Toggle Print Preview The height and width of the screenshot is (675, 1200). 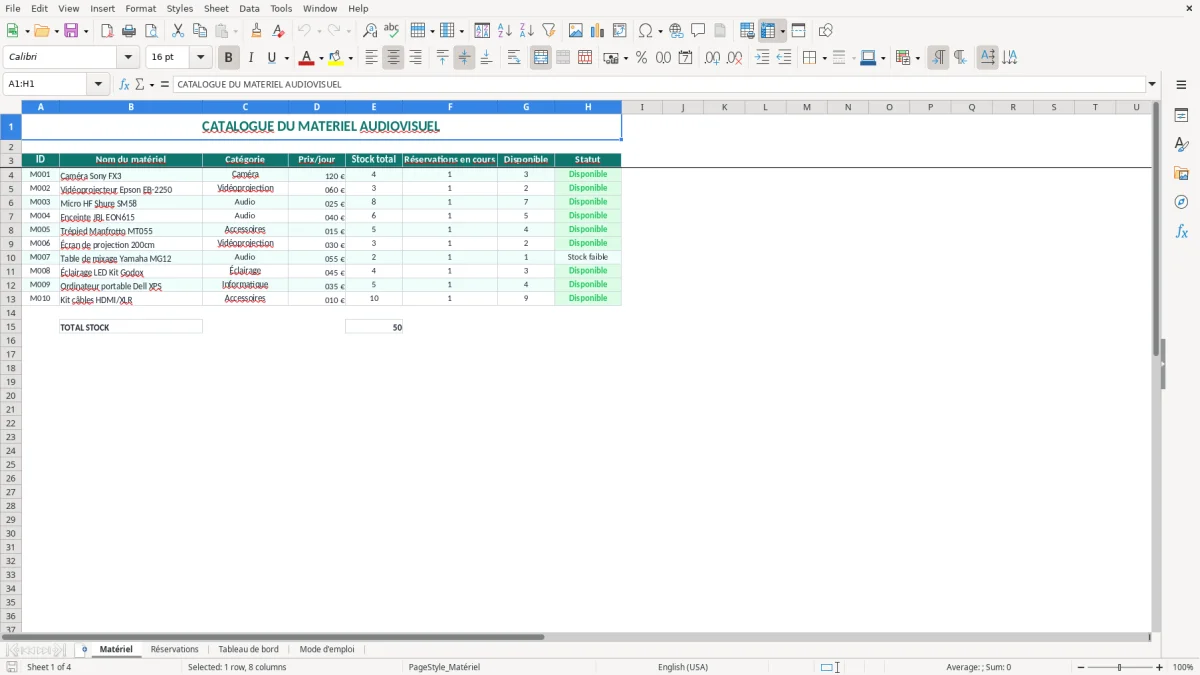[x=151, y=31]
